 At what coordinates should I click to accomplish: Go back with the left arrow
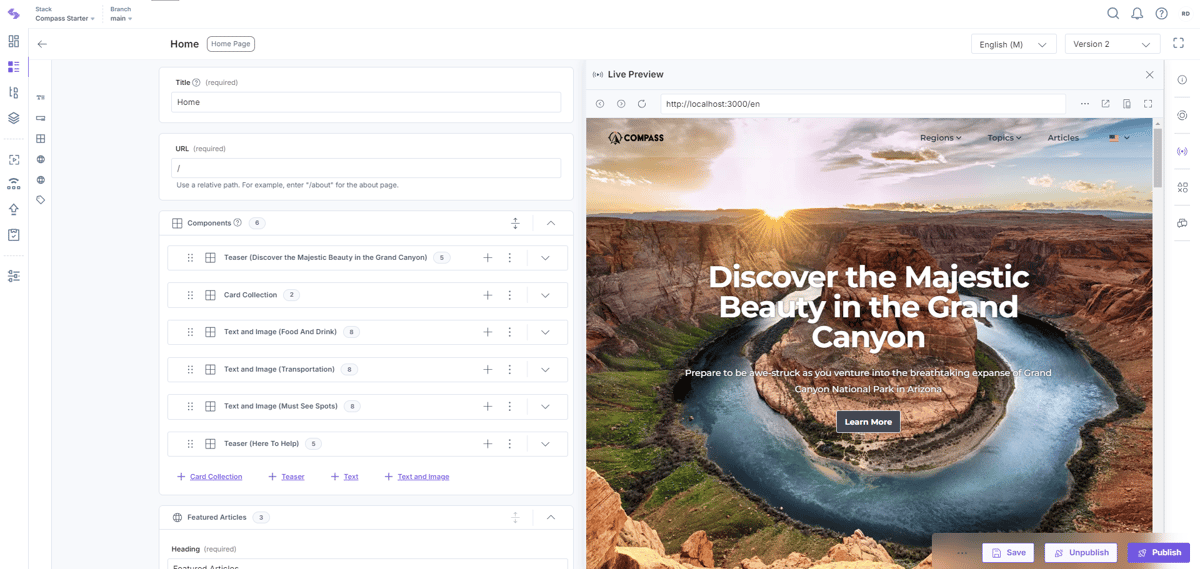pos(42,44)
